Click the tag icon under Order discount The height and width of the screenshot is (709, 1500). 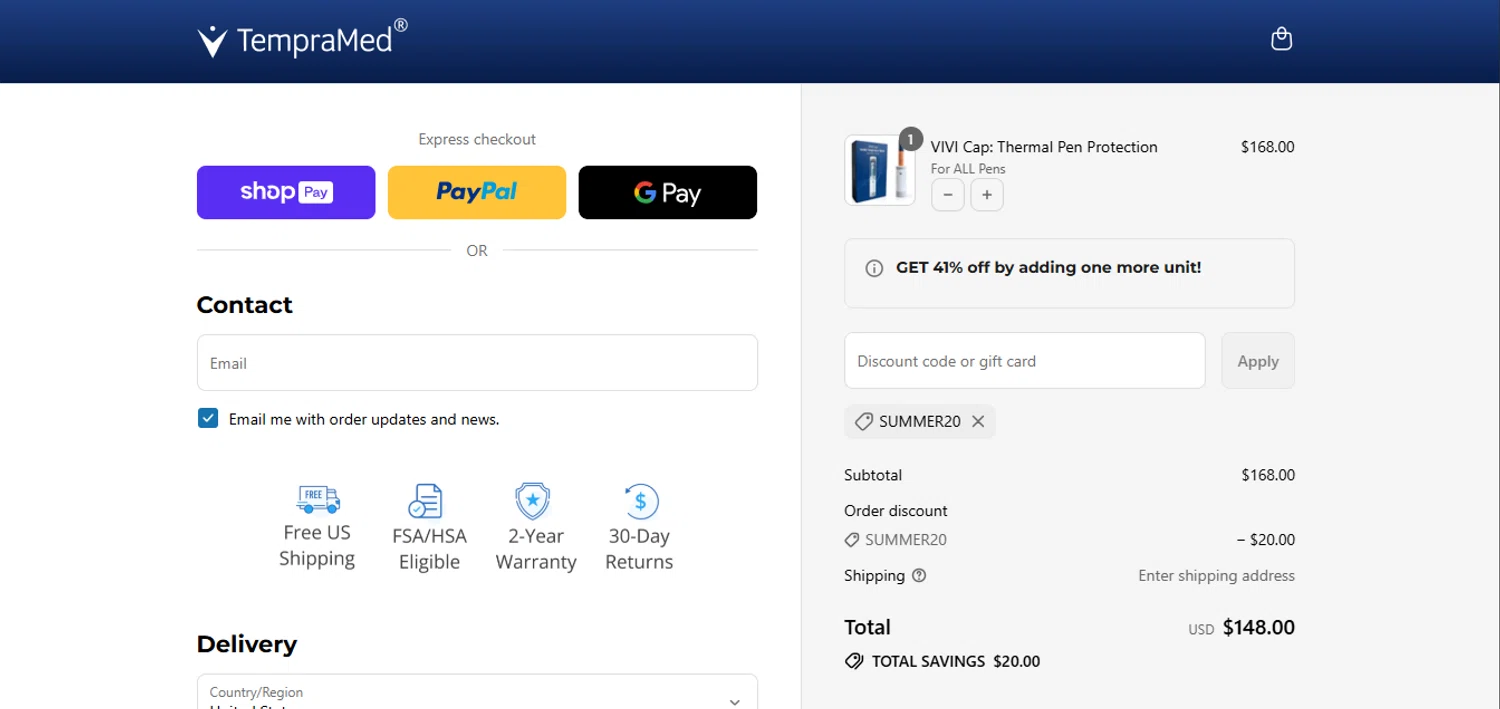point(852,540)
